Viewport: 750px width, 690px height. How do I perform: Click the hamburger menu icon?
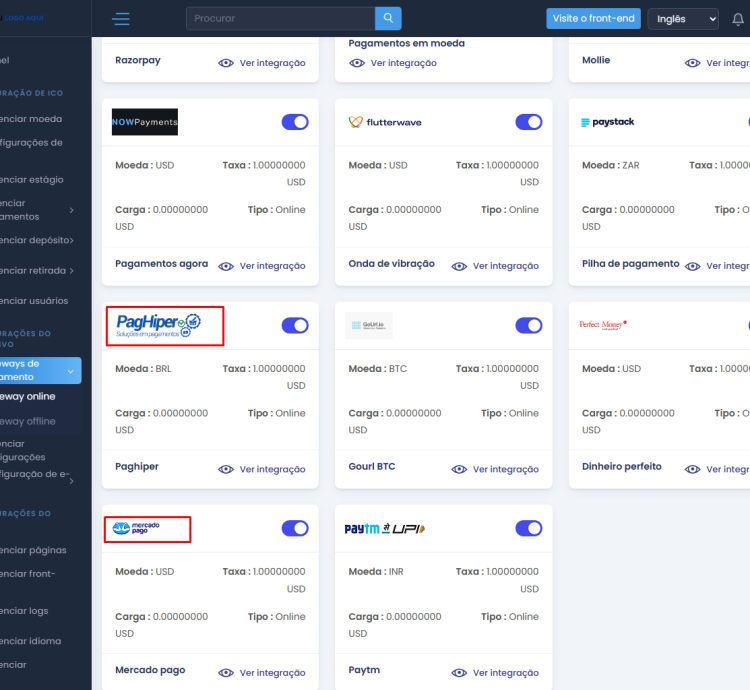121,19
